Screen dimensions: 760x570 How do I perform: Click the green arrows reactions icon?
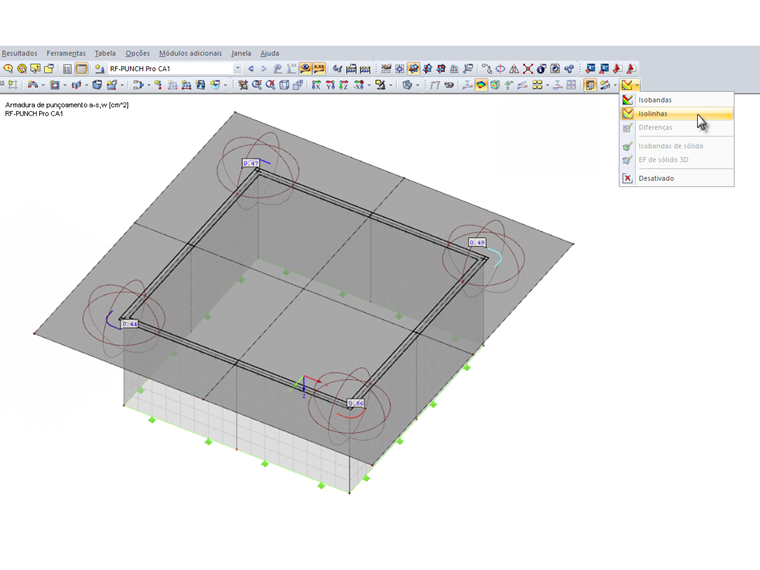pos(508,85)
